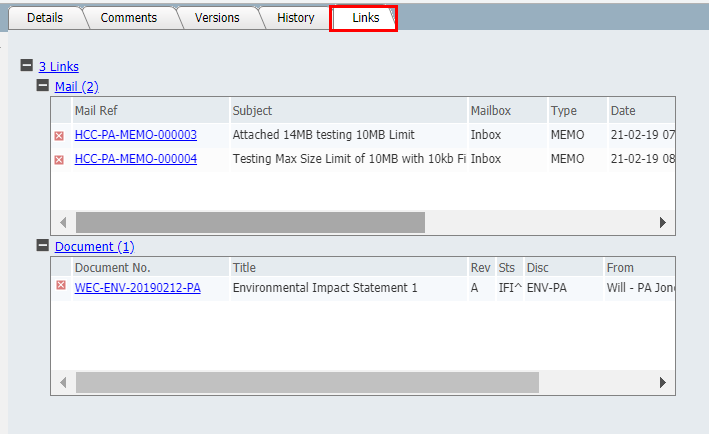Sort by the Date column header

click(x=642, y=110)
